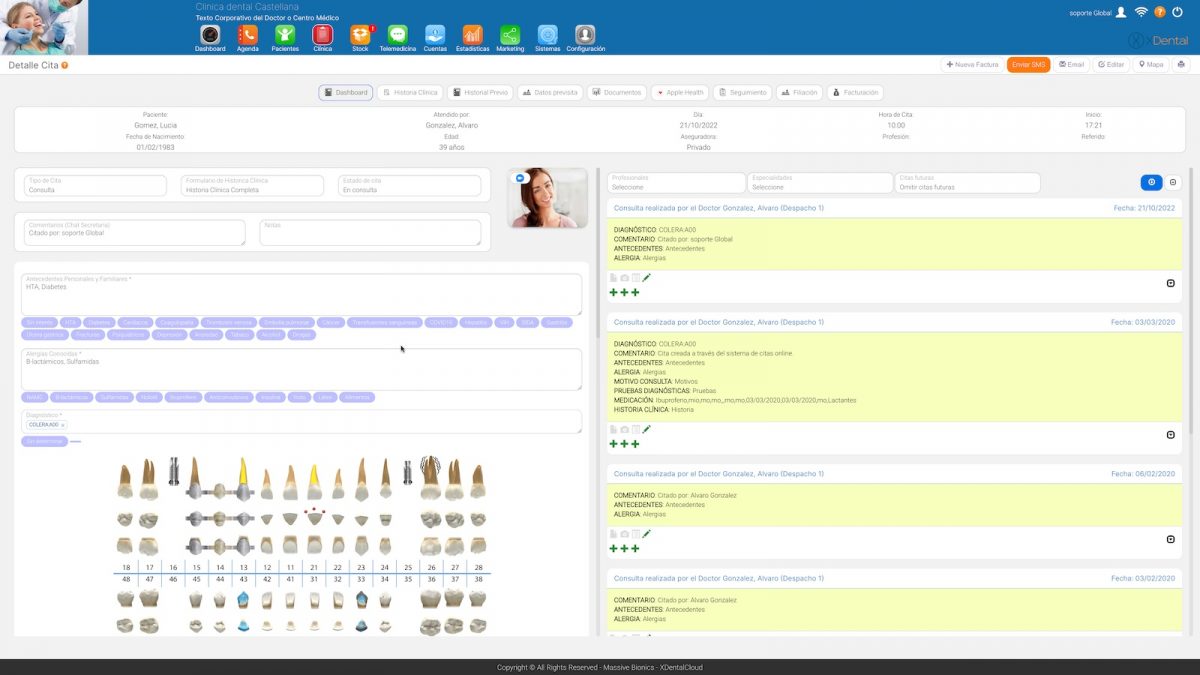Collapse the 21/10/2022 consultation entry

click(1171, 283)
